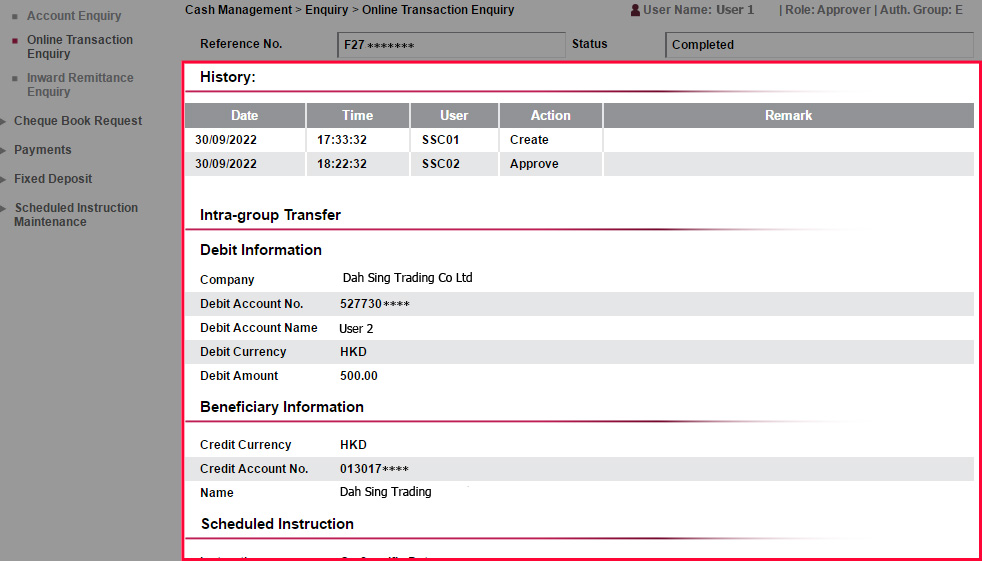
Task: Click debit account name User 2
Action: tap(356, 329)
